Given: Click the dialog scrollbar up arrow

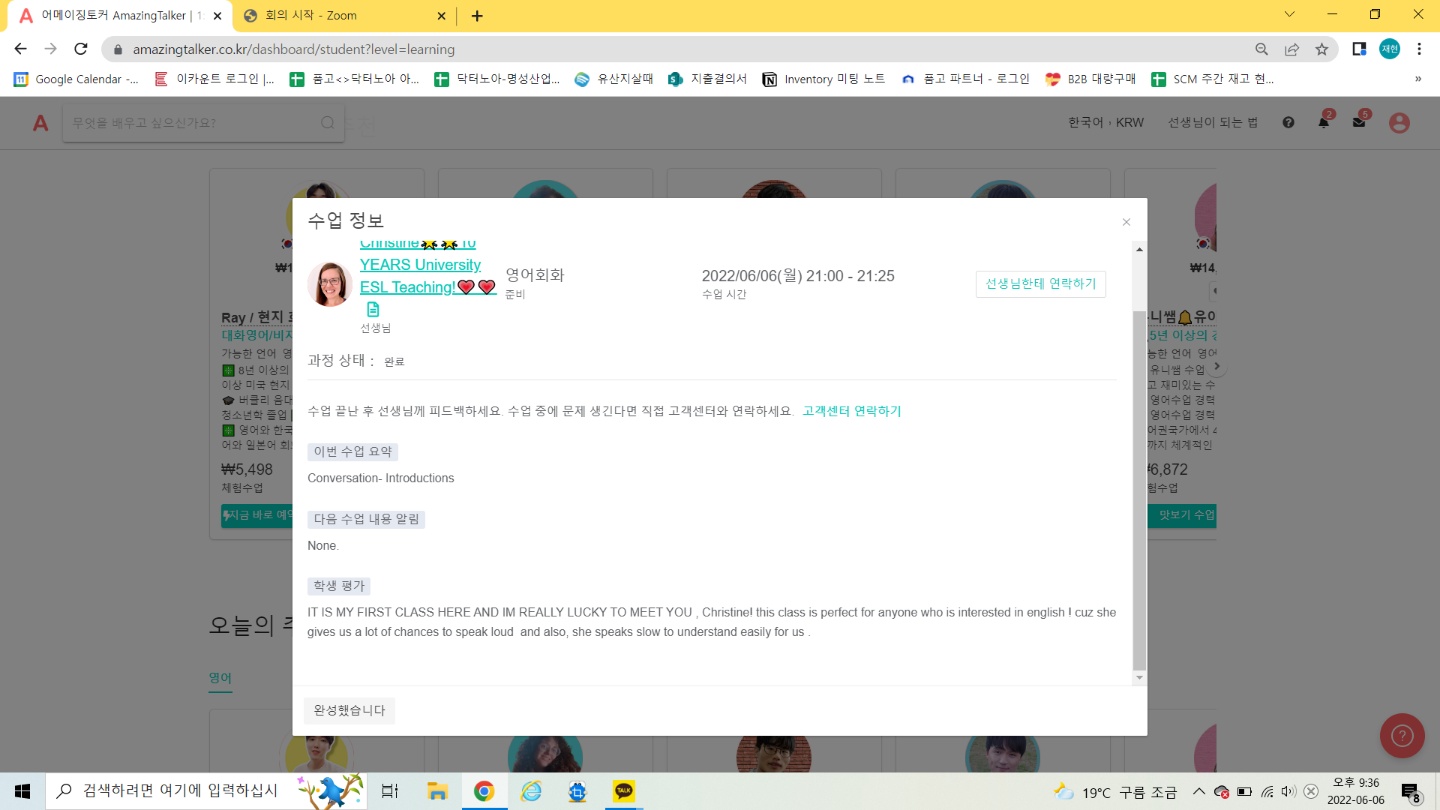Looking at the screenshot, I should coord(1139,249).
